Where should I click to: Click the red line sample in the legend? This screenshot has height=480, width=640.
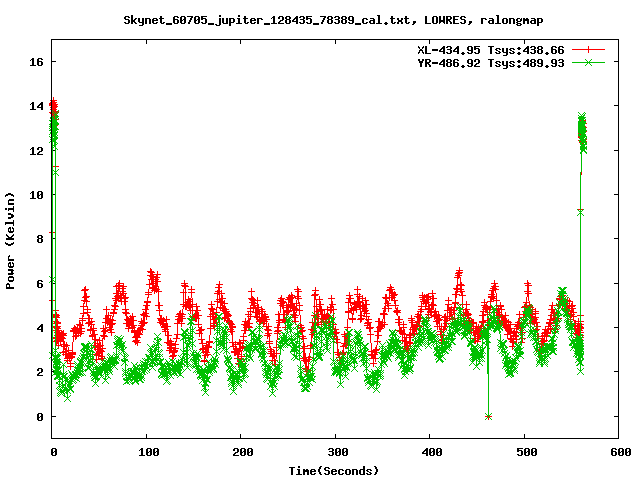point(588,50)
